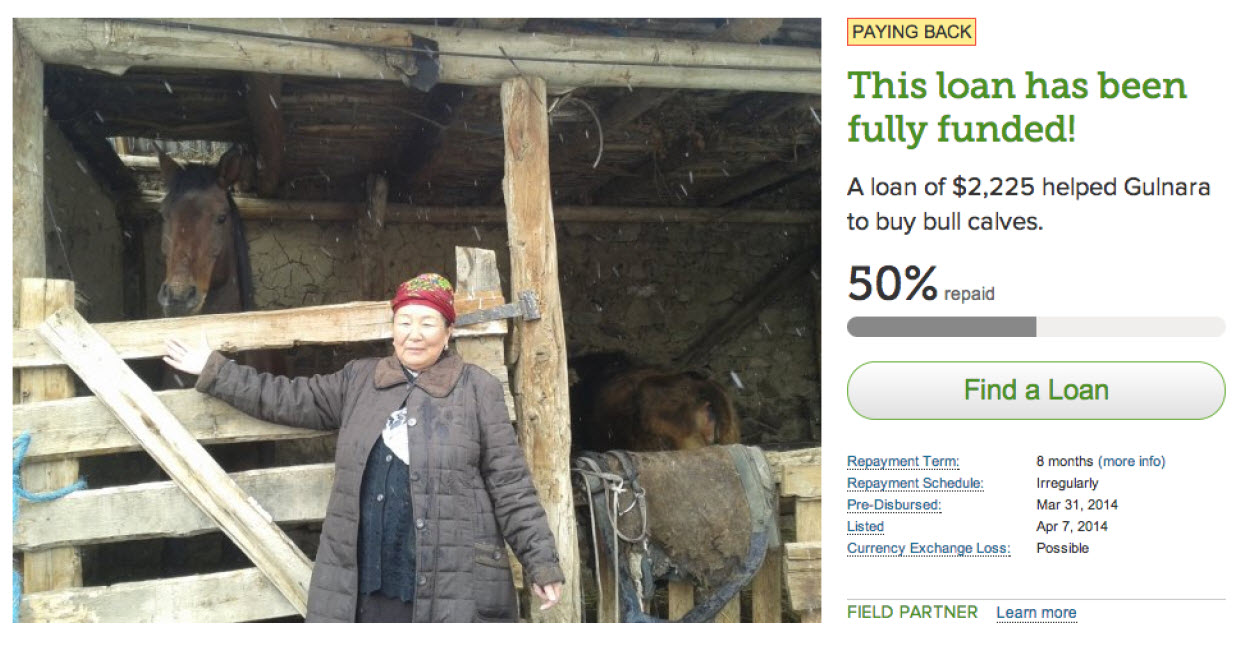
Task: Click the Find a Loan button
Action: [x=1035, y=390]
